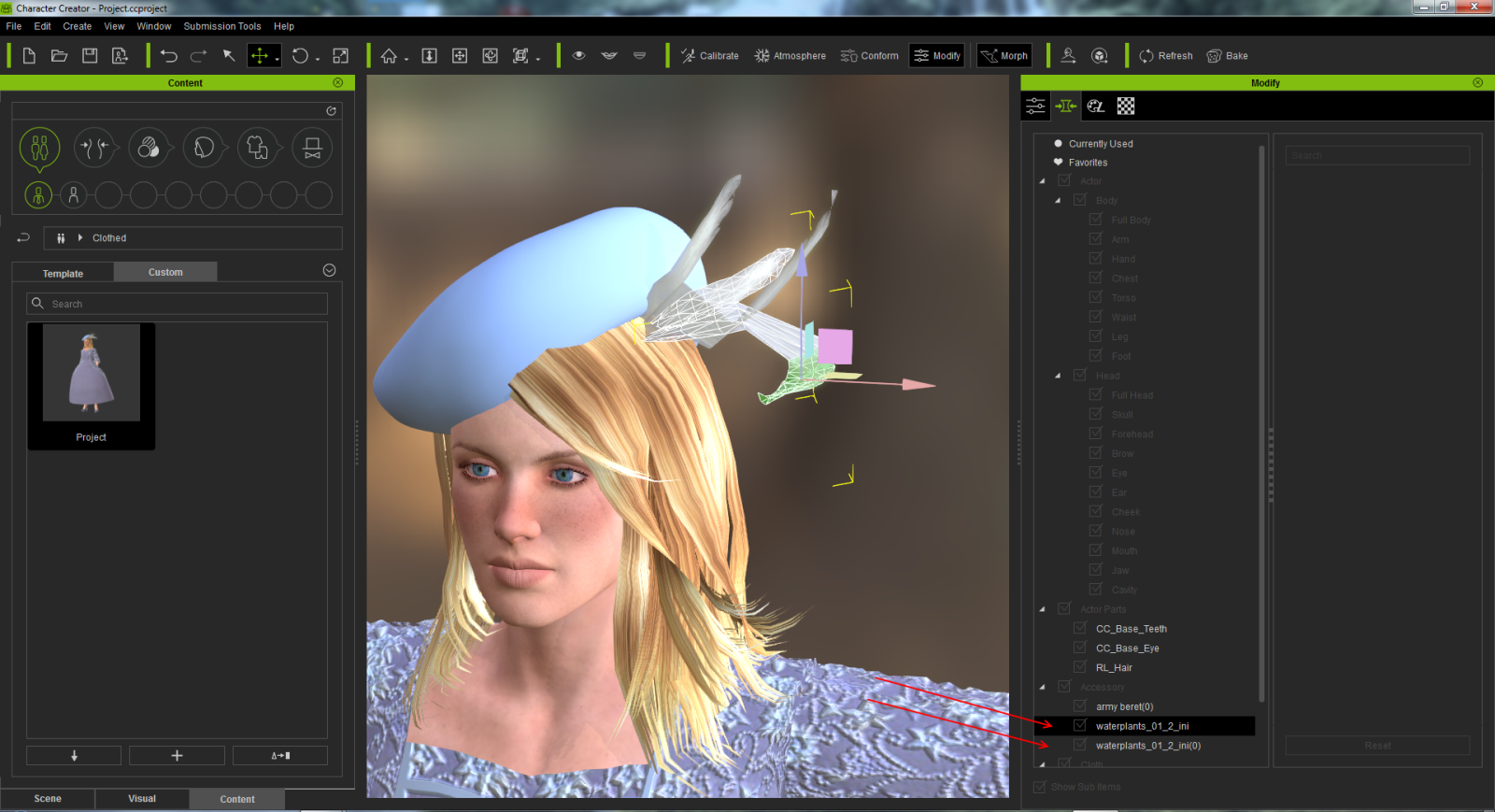Click the Atmosphere button
This screenshot has height=812, width=1495.
(x=790, y=56)
